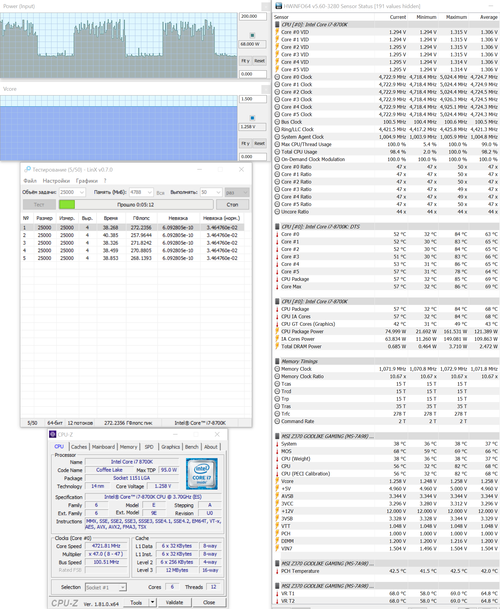
Task: Open the Файл menu in LinX
Action: 30,181
